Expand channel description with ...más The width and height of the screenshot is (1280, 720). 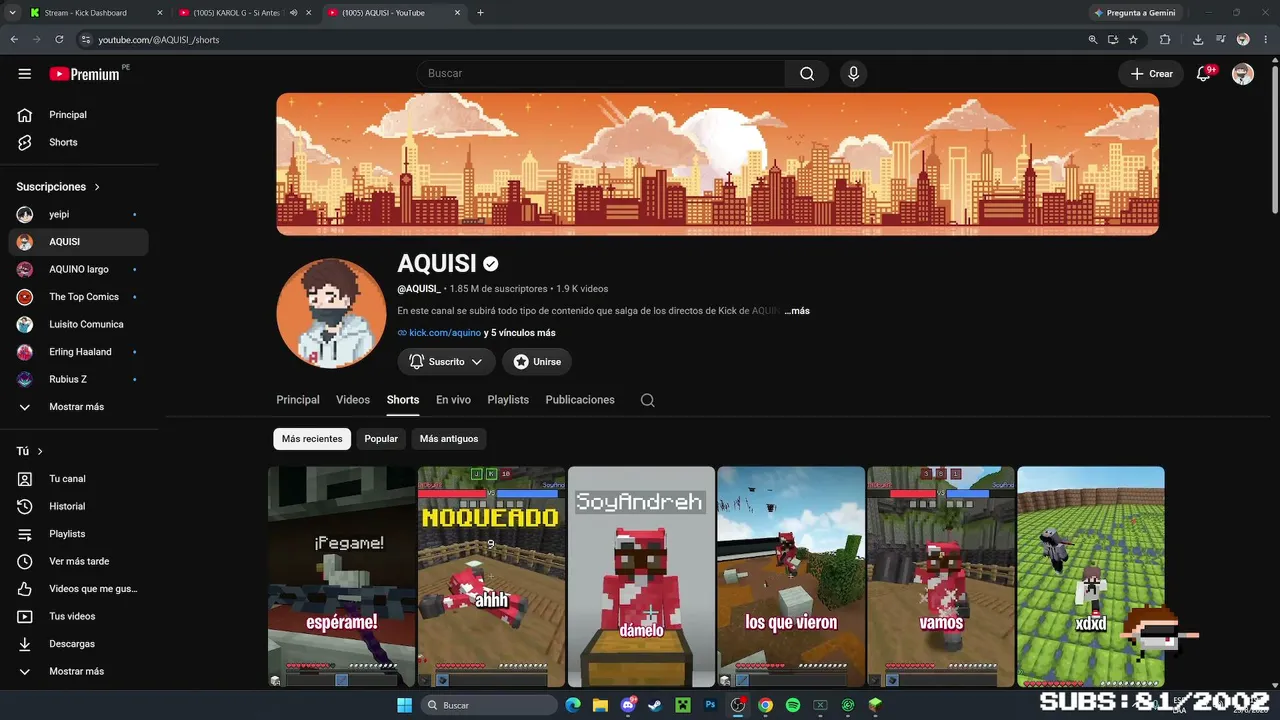coord(797,311)
